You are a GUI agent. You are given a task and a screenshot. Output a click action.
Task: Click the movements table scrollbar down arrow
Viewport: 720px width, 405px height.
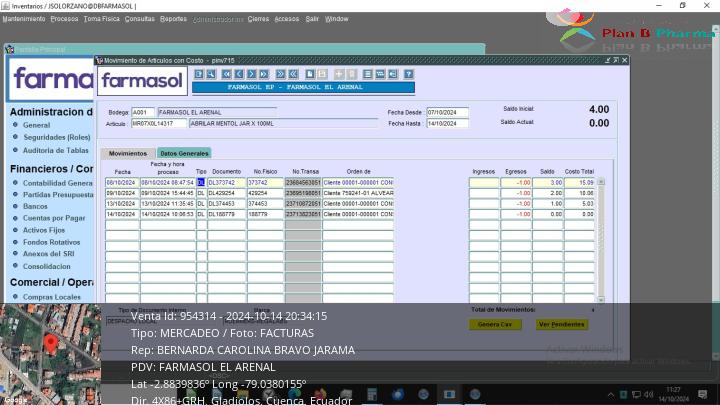click(601, 299)
